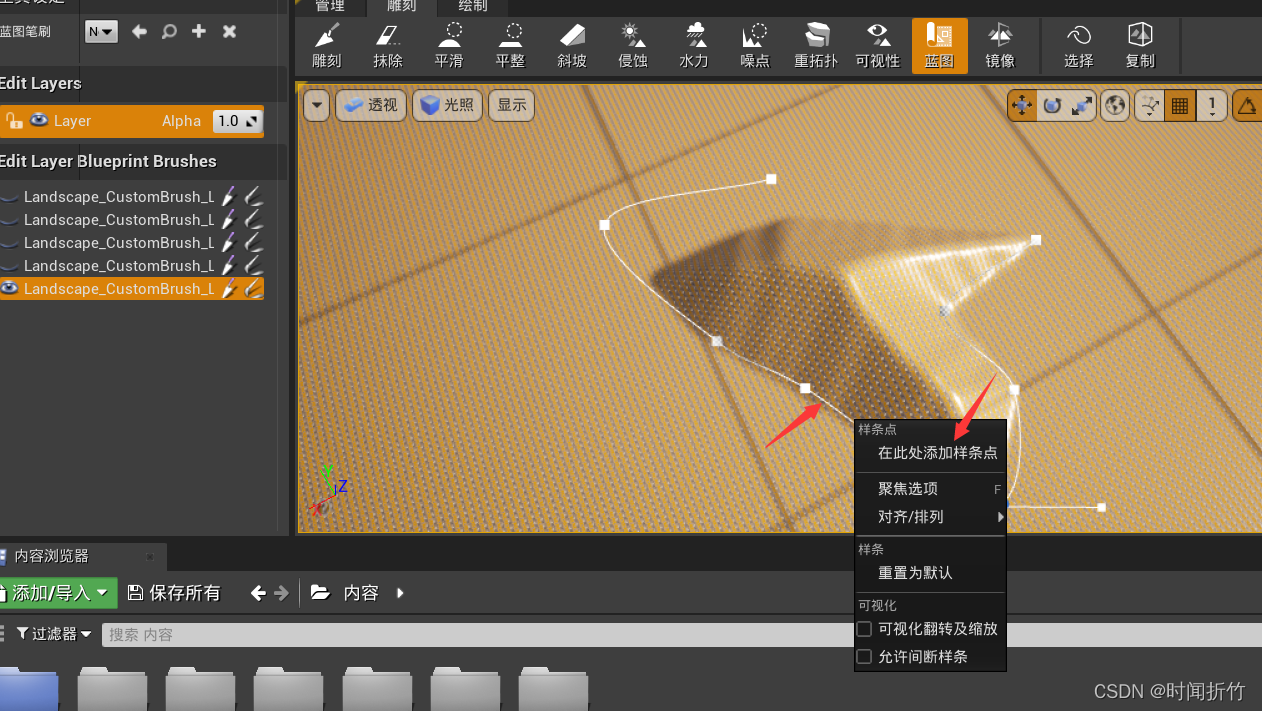The height and width of the screenshot is (711, 1262).
Task: Open the 透视 perspective view menu
Action: click(x=370, y=105)
